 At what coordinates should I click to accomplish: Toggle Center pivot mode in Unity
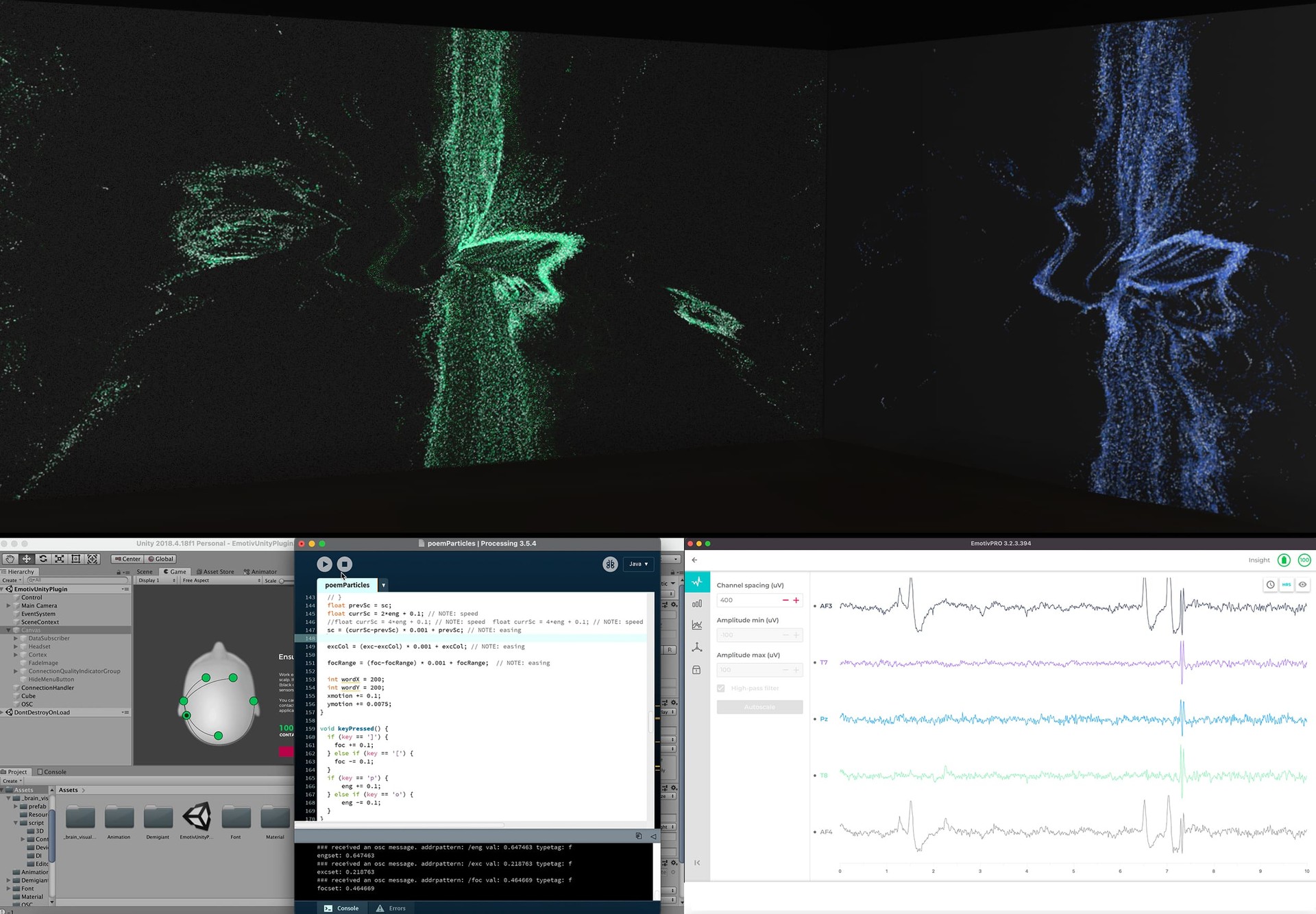(127, 559)
